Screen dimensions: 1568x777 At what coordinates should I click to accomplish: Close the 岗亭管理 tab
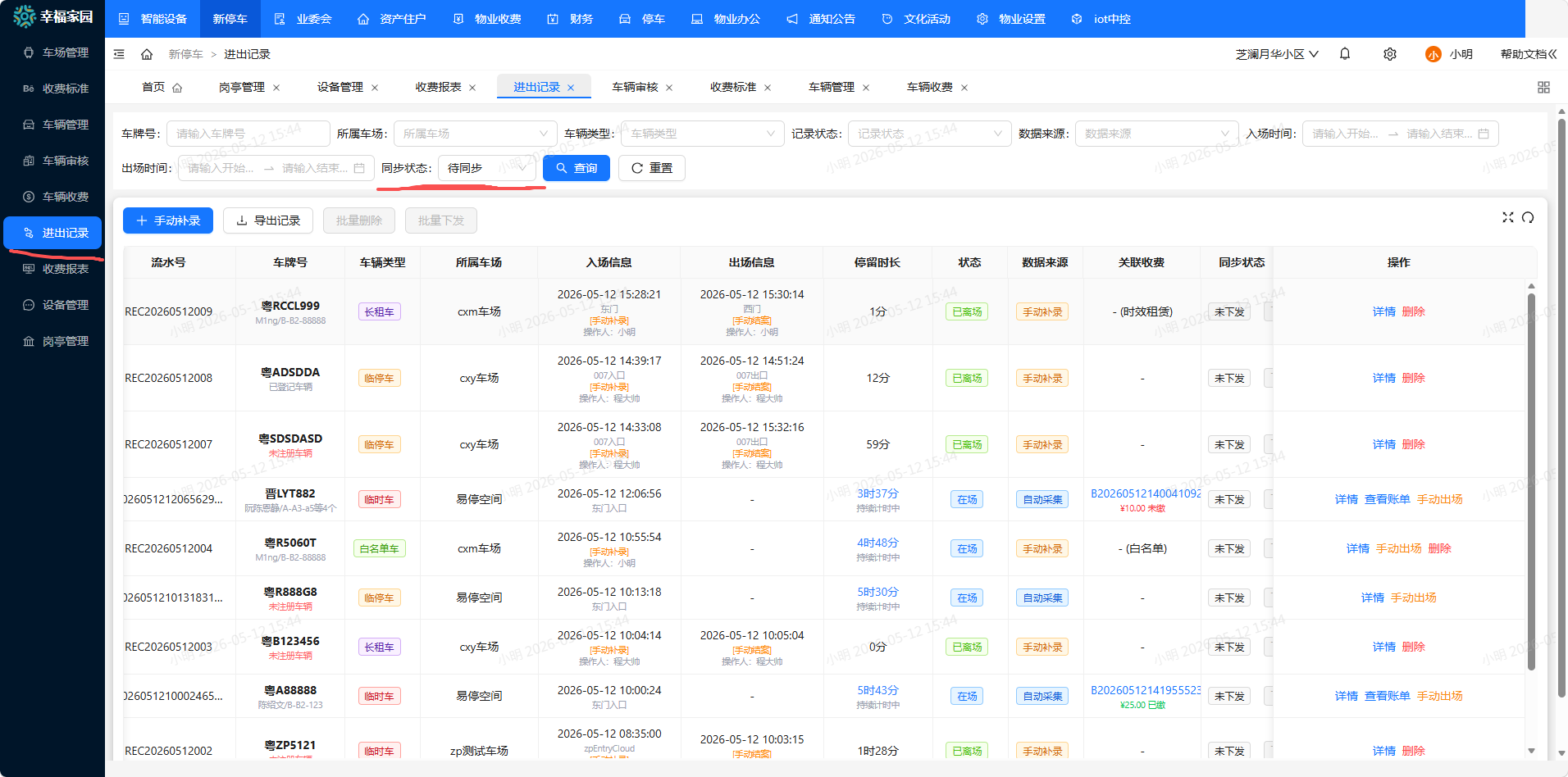(x=276, y=88)
